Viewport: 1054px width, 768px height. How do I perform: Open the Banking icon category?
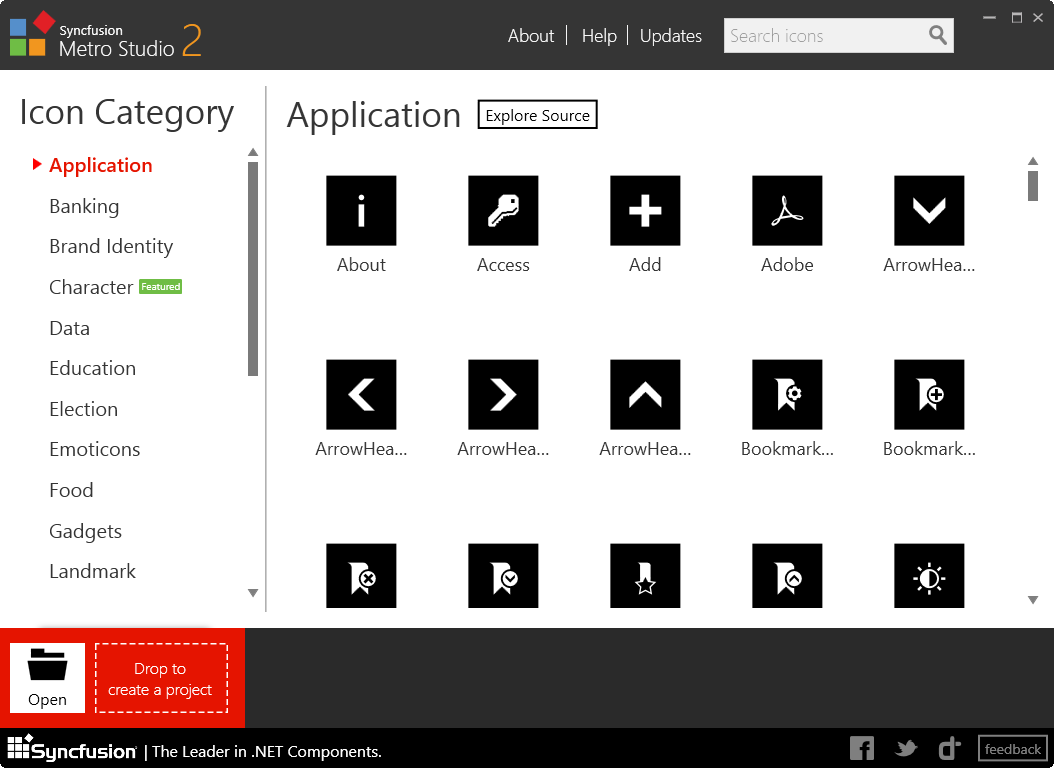click(x=84, y=206)
